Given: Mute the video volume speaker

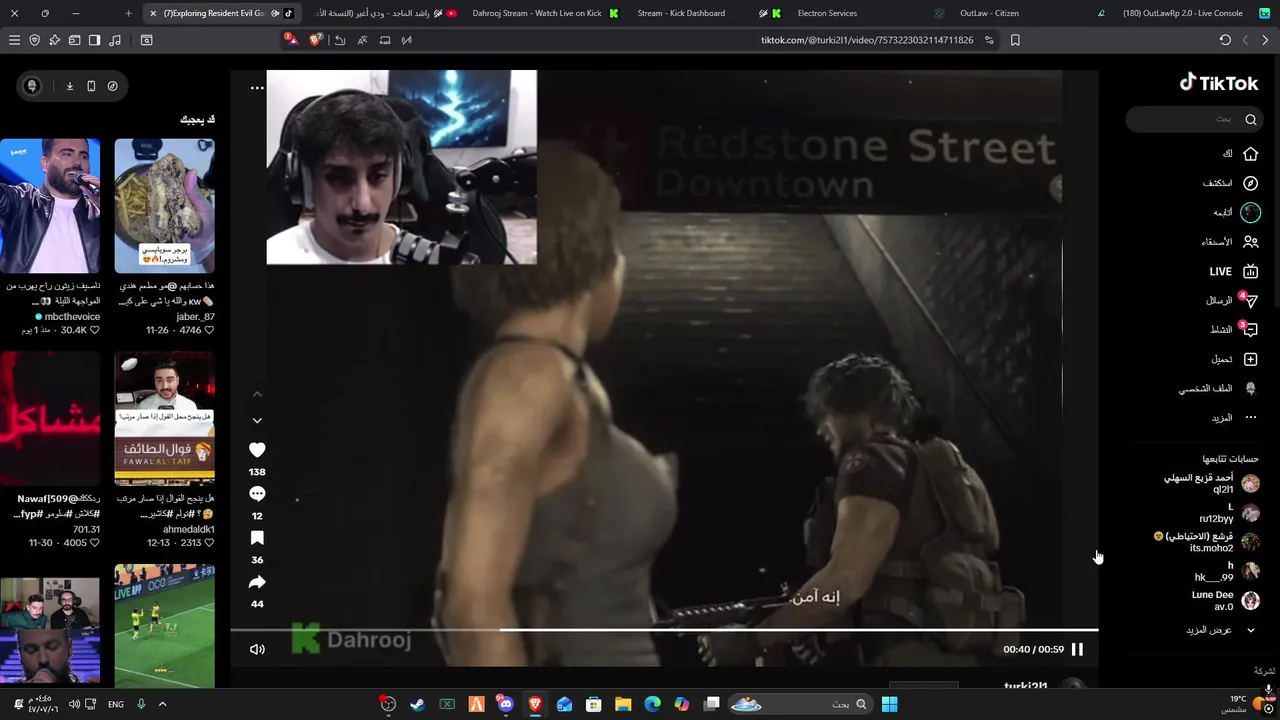Looking at the screenshot, I should coord(257,649).
